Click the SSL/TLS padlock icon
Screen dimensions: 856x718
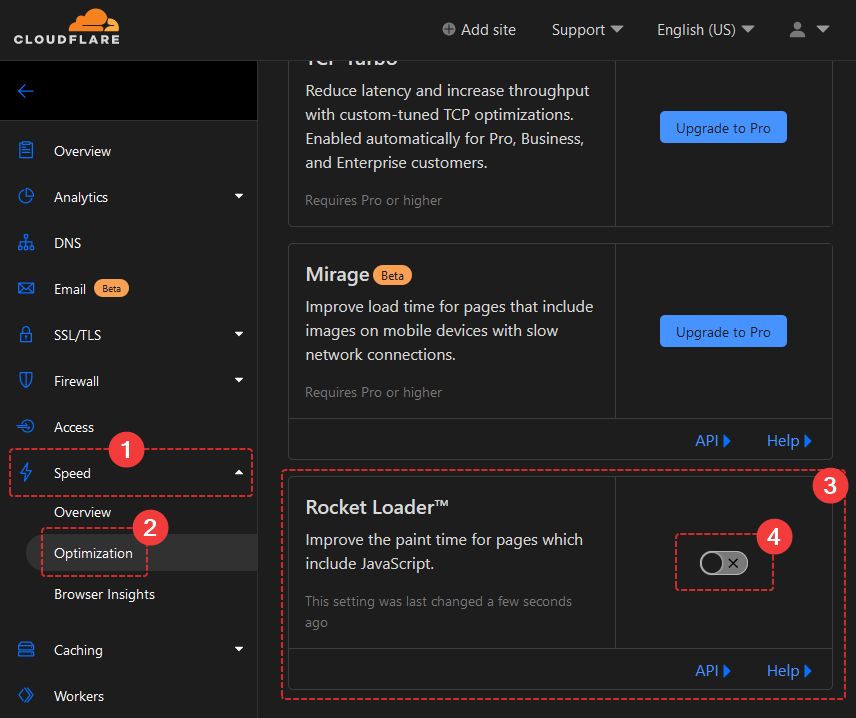coord(26,334)
